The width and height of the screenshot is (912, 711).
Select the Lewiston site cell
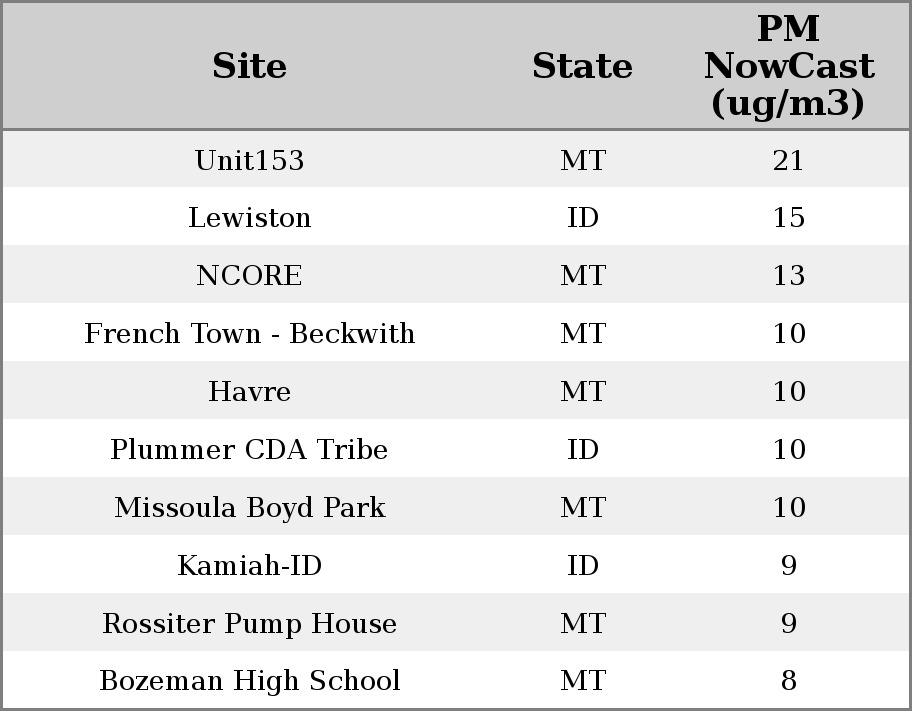(249, 218)
